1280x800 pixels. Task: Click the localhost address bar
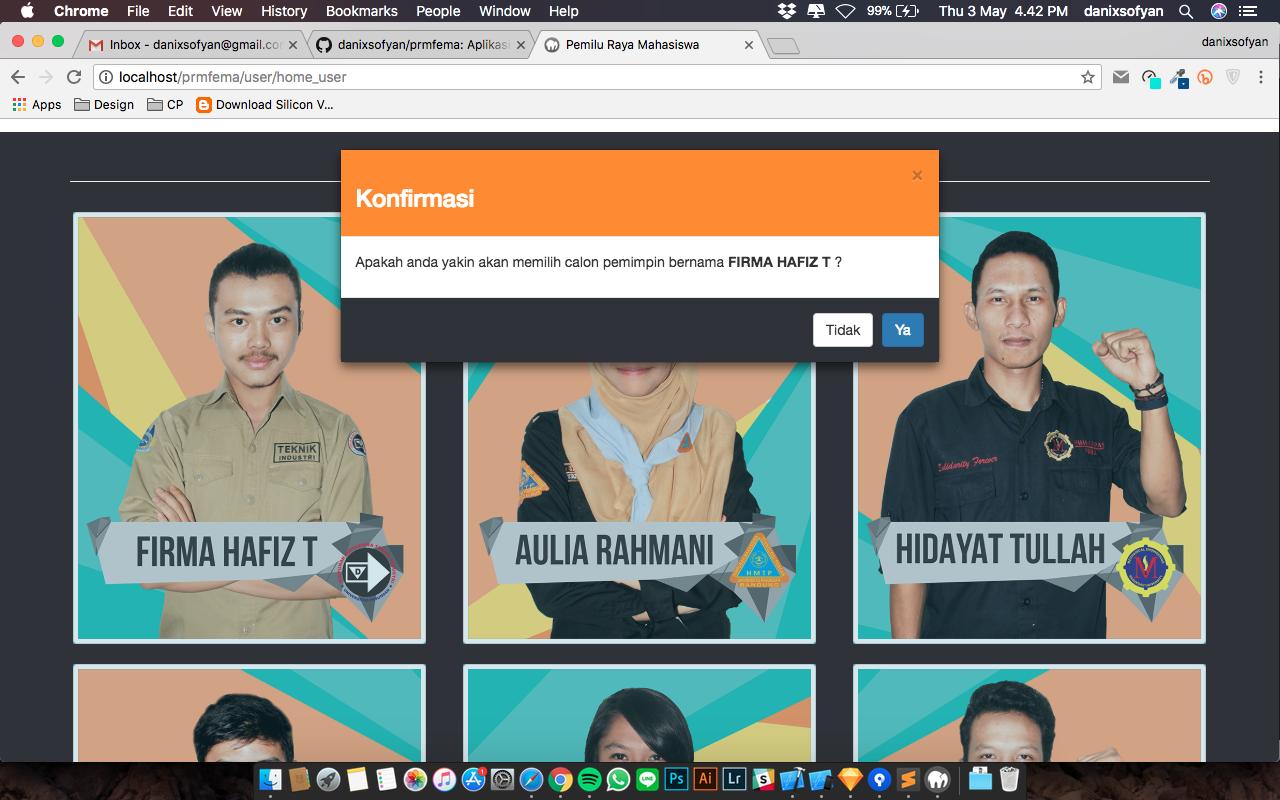pos(597,77)
